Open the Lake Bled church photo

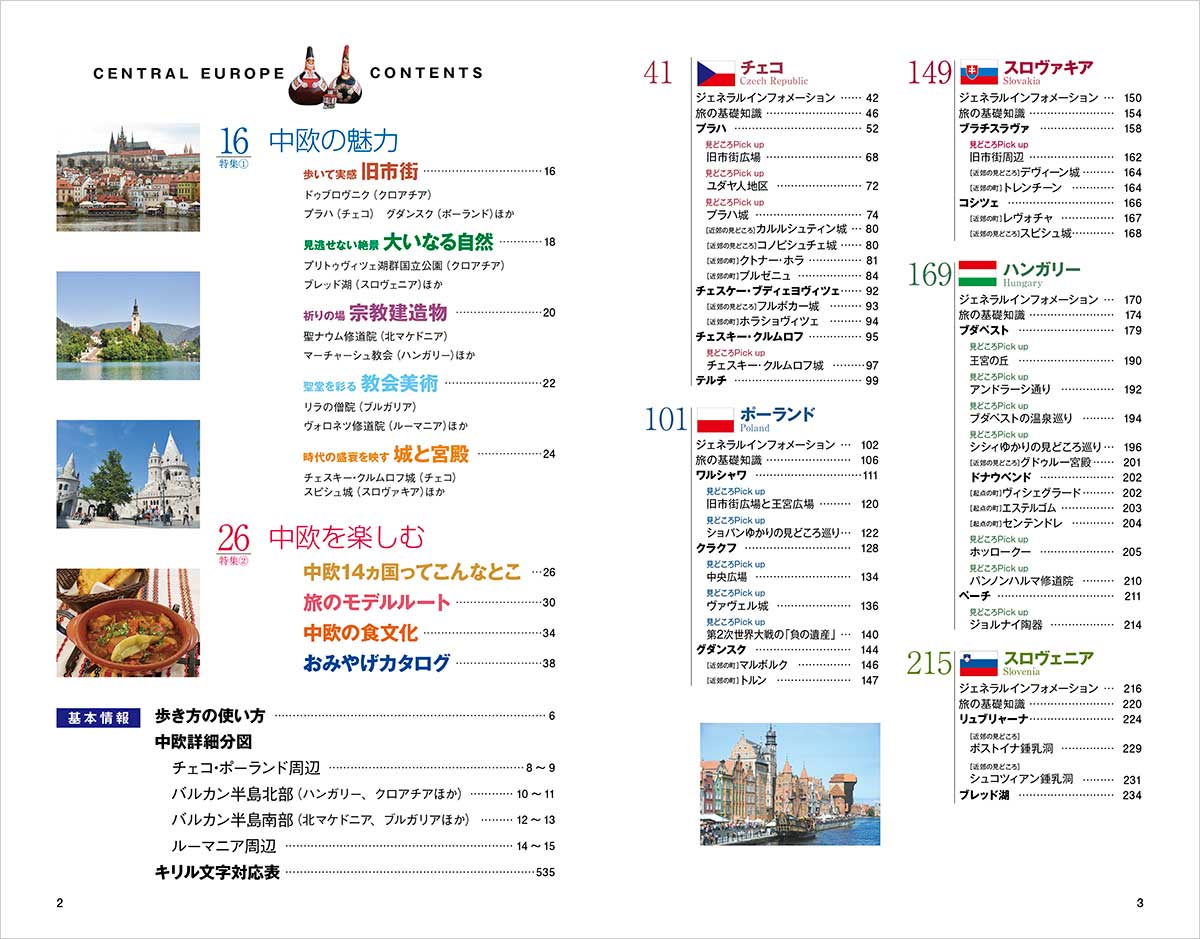[128, 325]
